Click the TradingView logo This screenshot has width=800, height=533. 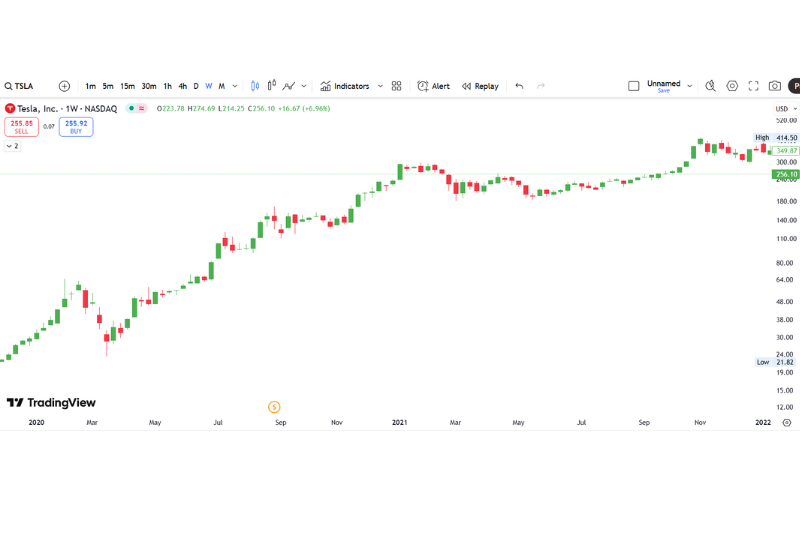click(x=51, y=403)
